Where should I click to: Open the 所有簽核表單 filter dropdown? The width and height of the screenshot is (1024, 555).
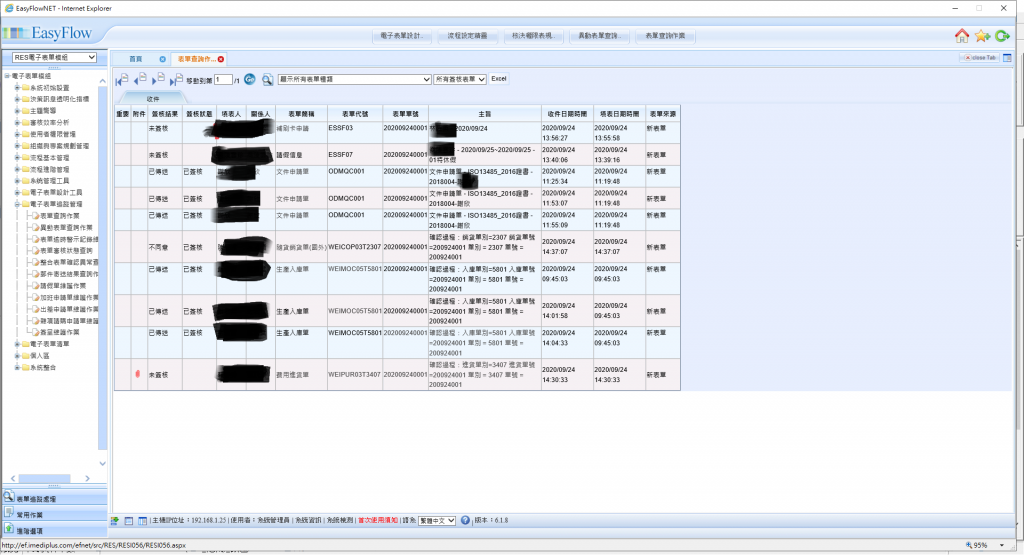(x=460, y=79)
